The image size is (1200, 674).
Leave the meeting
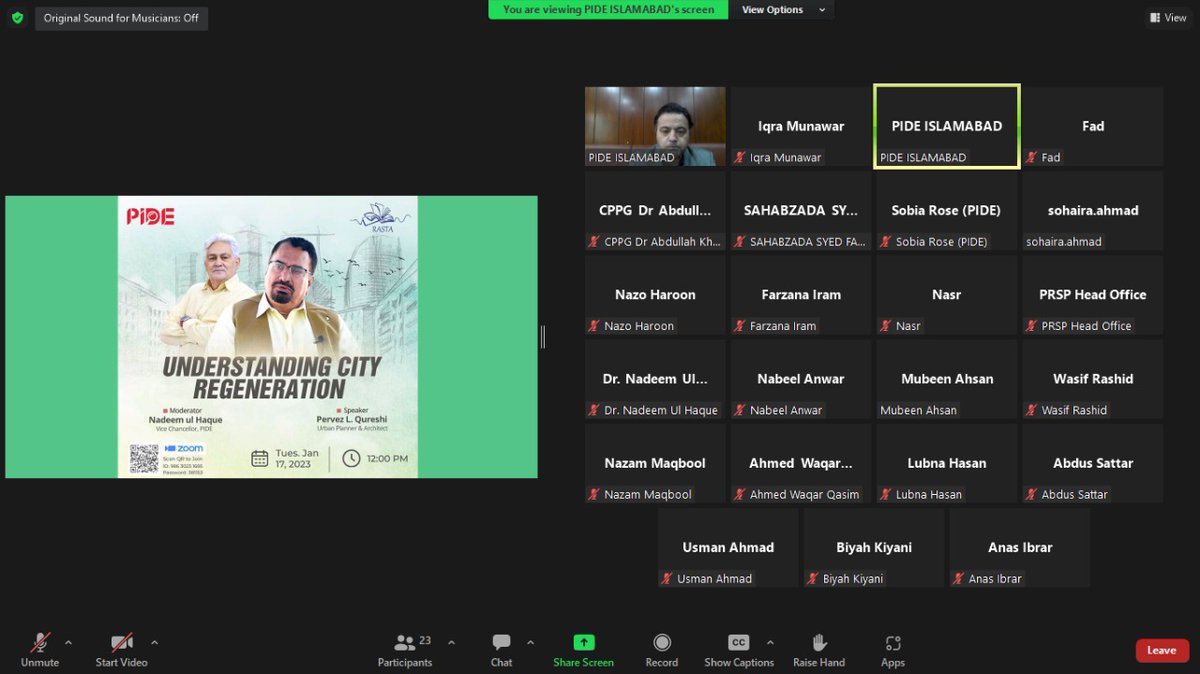tap(1162, 650)
